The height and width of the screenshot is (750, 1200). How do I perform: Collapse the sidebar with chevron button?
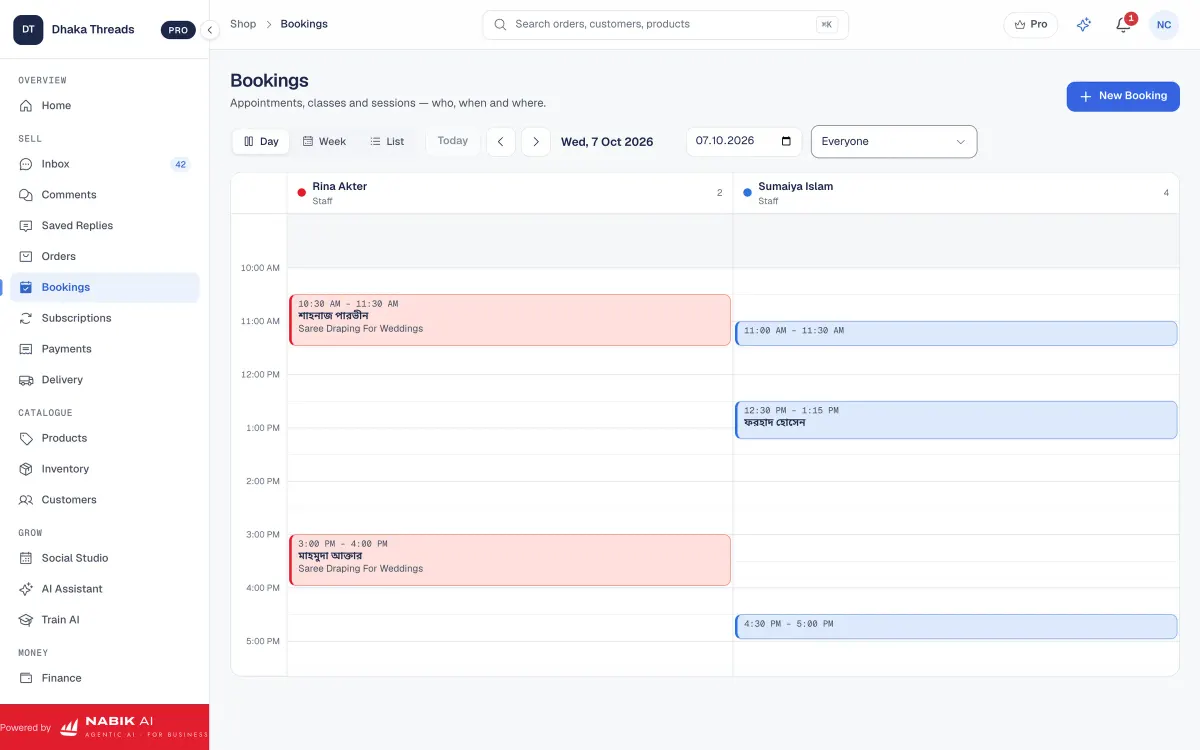(210, 30)
